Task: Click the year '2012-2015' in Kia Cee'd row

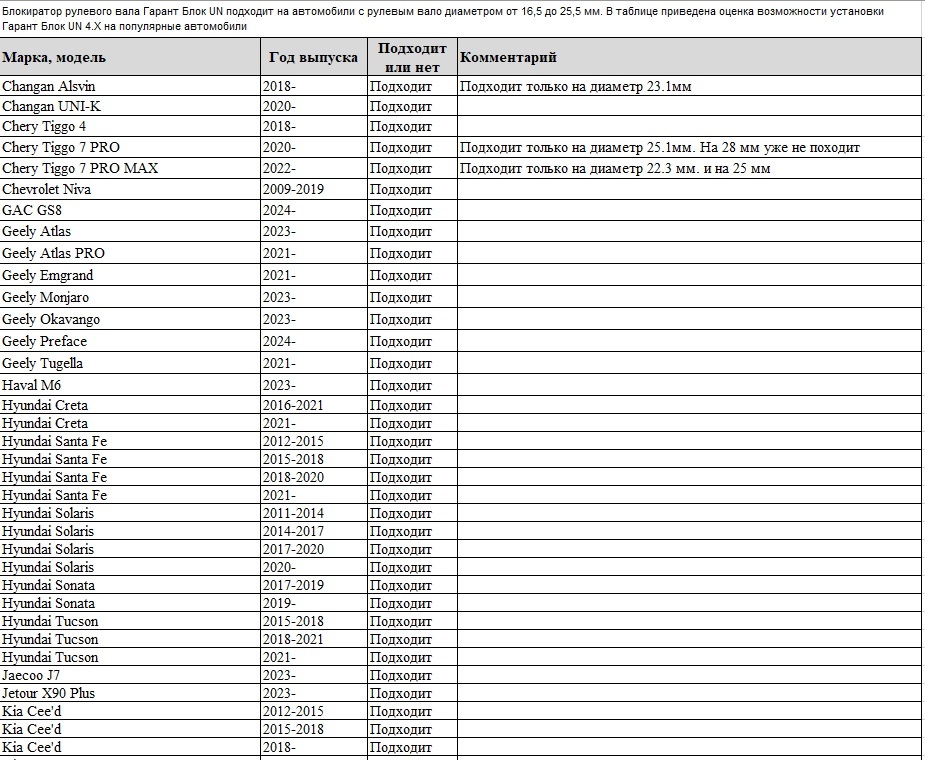Action: (x=314, y=711)
